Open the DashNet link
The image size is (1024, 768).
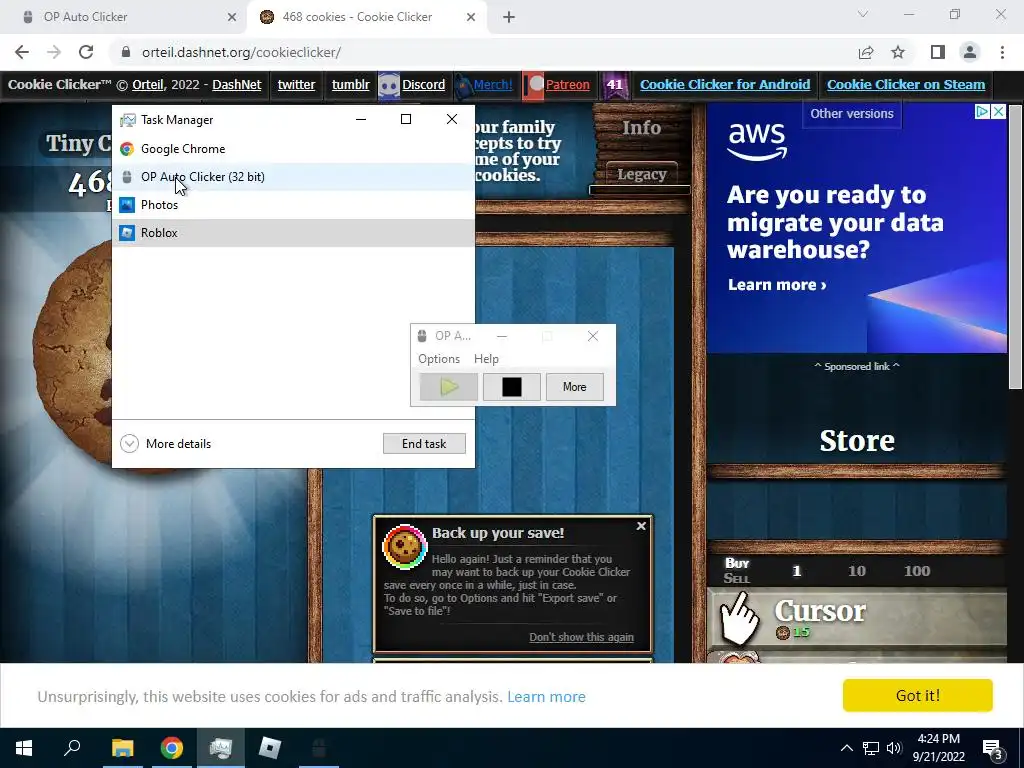point(236,84)
